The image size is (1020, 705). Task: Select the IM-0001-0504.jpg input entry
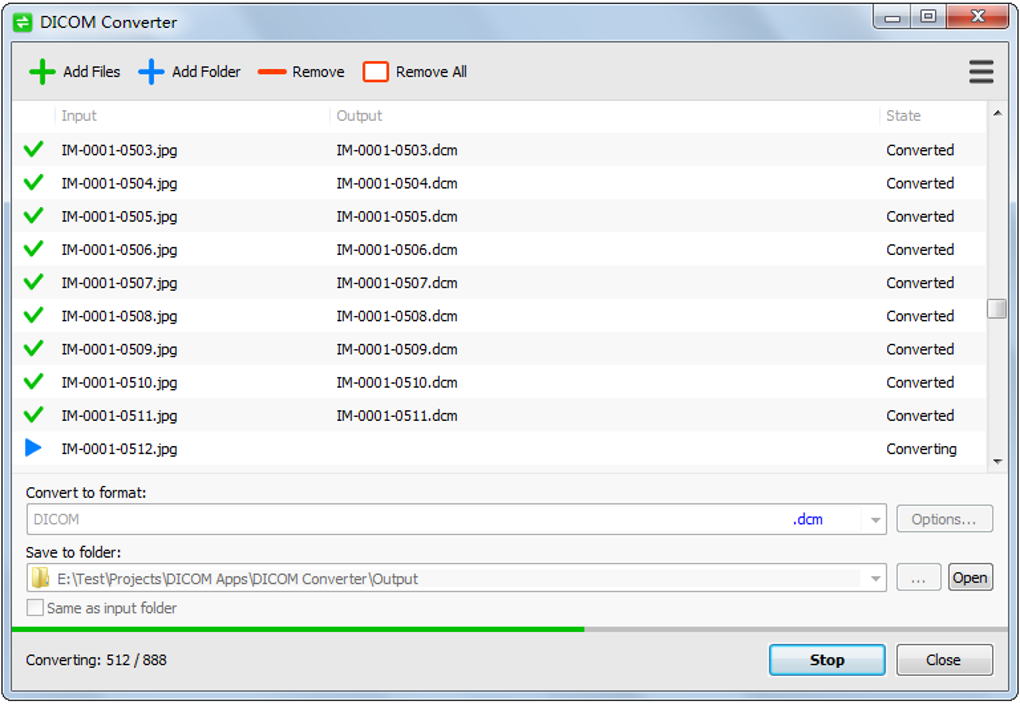tap(119, 183)
